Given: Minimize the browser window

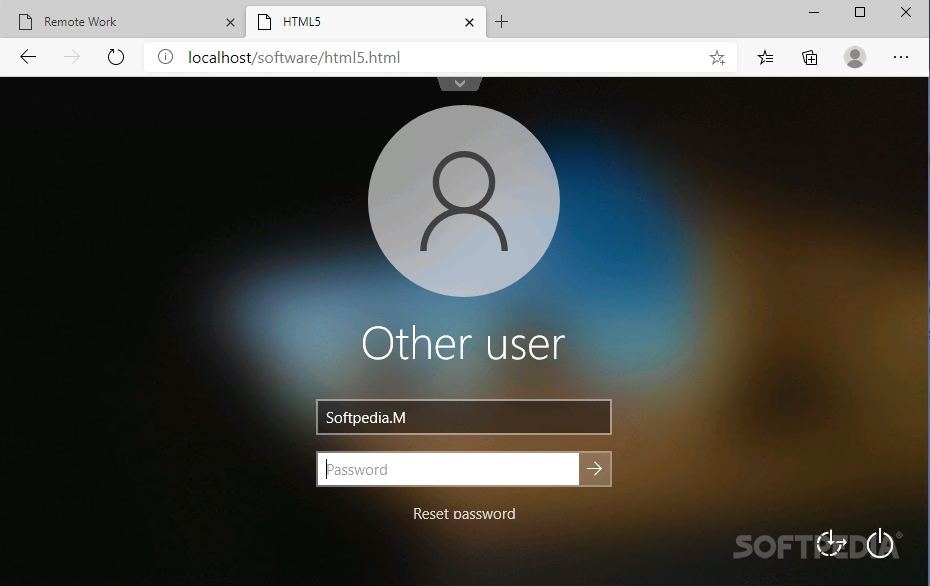Looking at the screenshot, I should pos(814,12).
